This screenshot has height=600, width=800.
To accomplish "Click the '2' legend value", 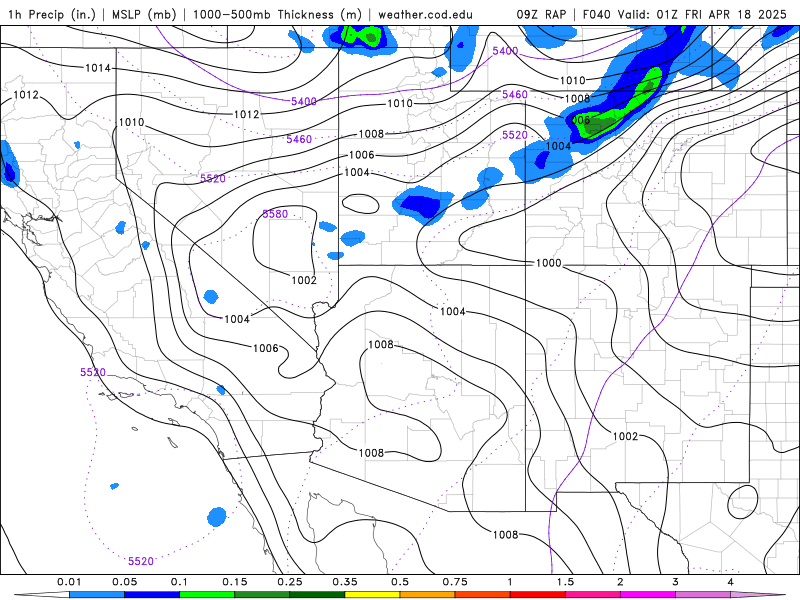I will (620, 582).
